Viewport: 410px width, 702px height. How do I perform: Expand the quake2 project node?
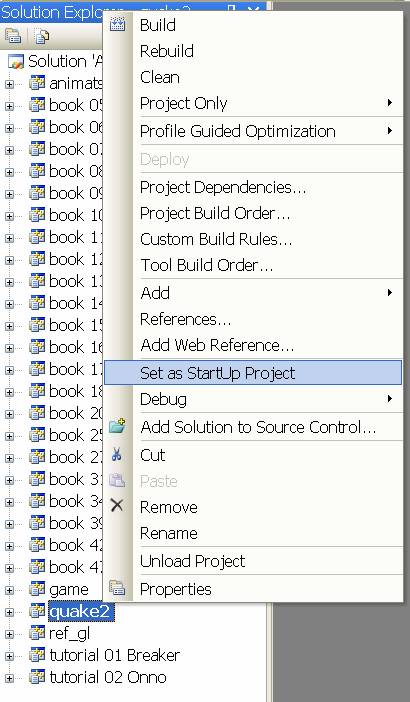tap(9, 612)
